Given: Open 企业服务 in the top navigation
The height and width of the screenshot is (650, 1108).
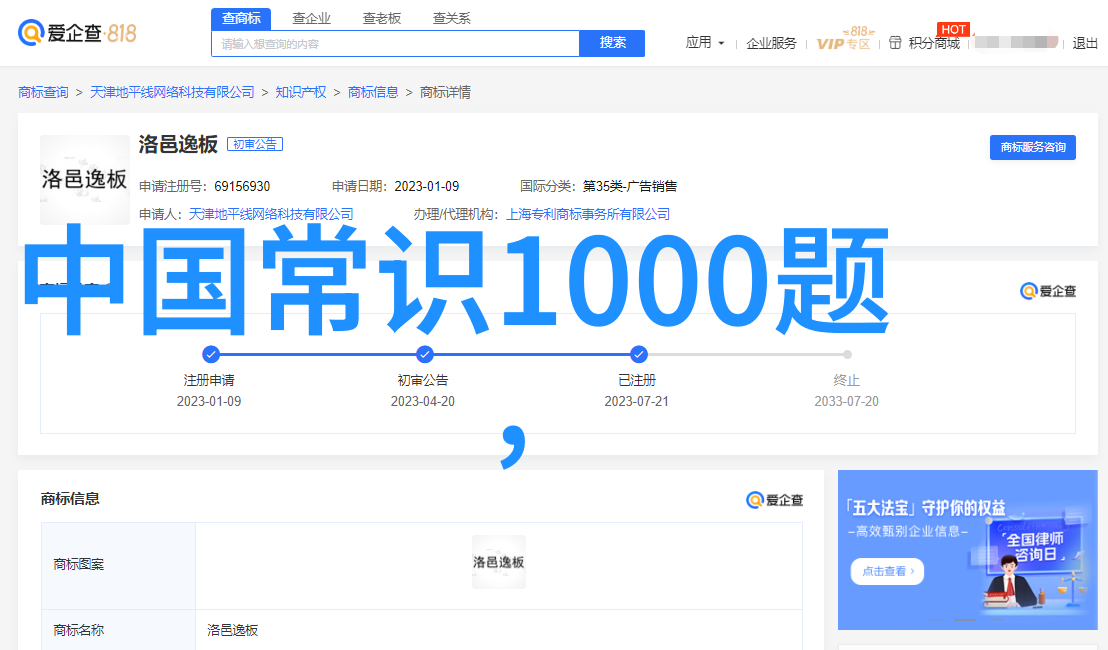Looking at the screenshot, I should [771, 44].
